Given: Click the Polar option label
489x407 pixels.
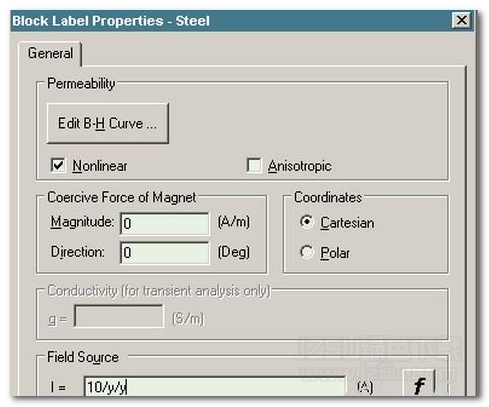Looking at the screenshot, I should [335, 253].
